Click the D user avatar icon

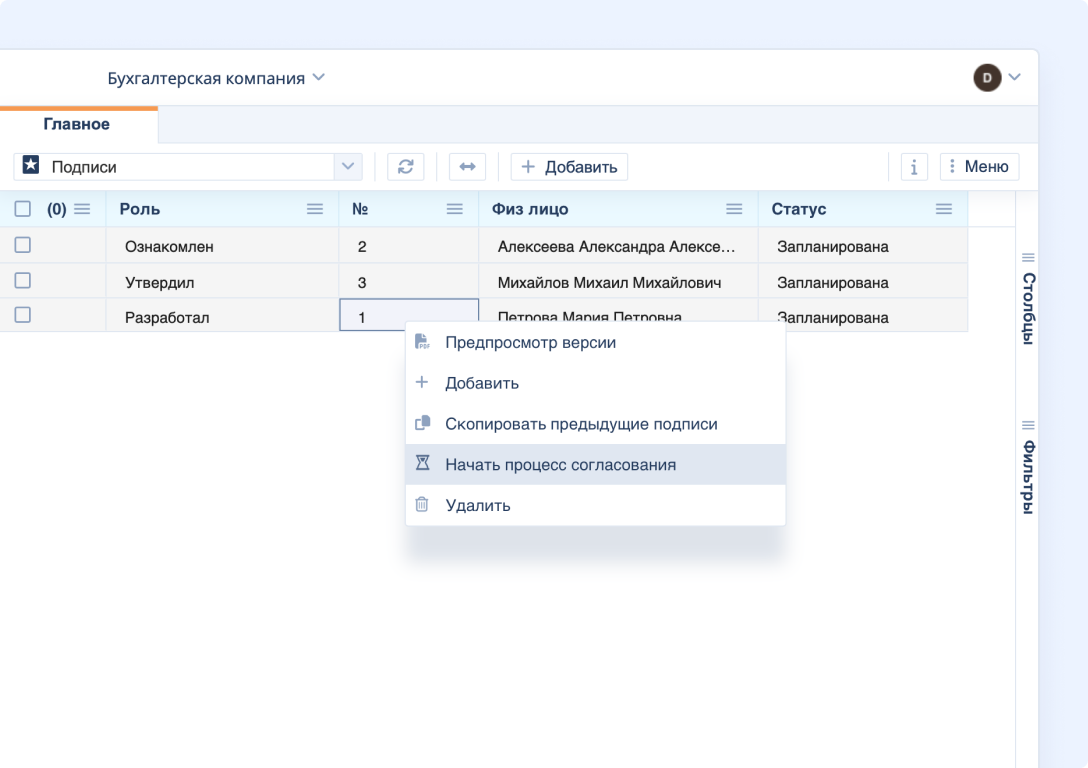(x=985, y=77)
